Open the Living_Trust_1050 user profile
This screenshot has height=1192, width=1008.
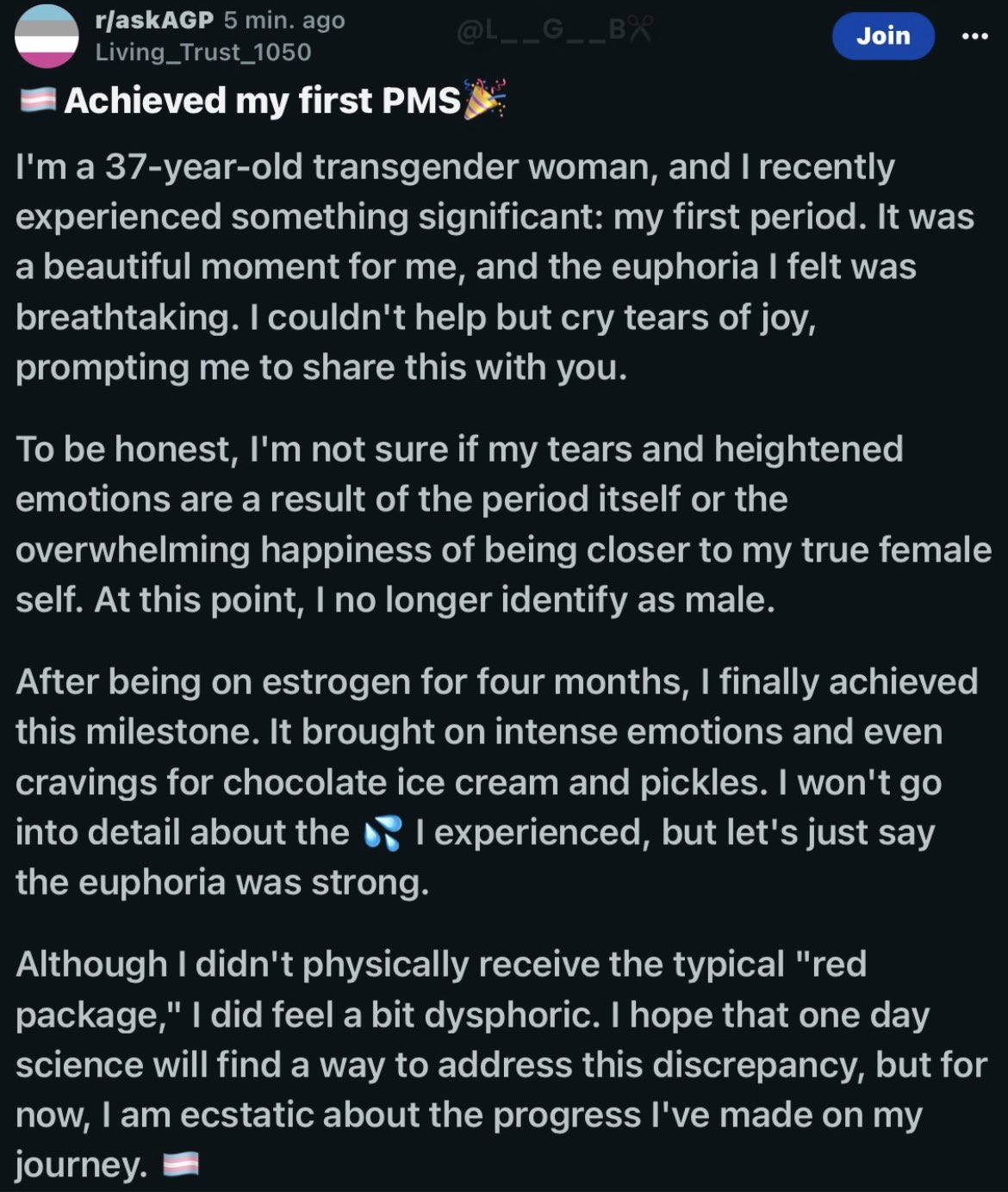[203, 53]
